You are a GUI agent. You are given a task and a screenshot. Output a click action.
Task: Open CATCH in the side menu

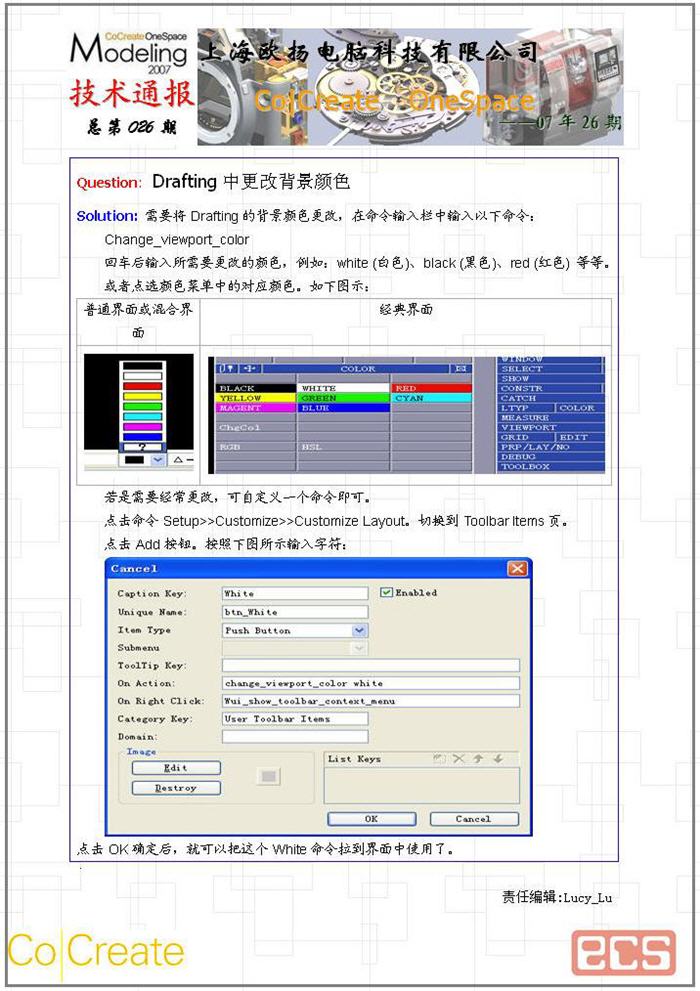[x=550, y=398]
